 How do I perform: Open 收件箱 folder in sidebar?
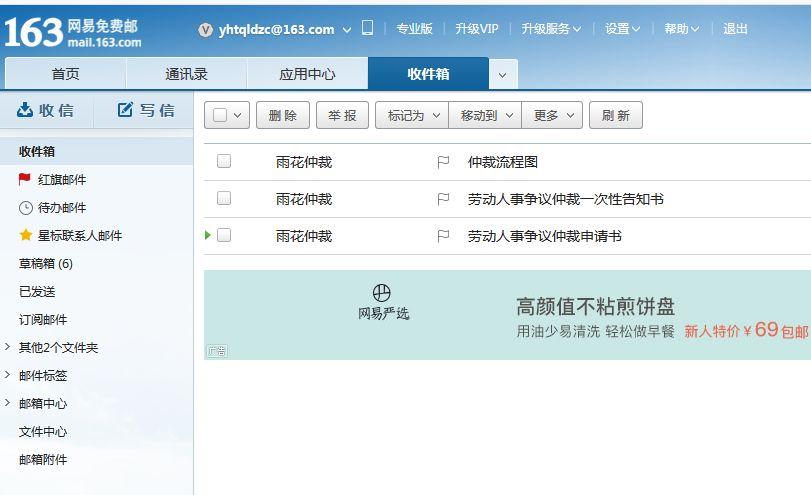(96, 152)
